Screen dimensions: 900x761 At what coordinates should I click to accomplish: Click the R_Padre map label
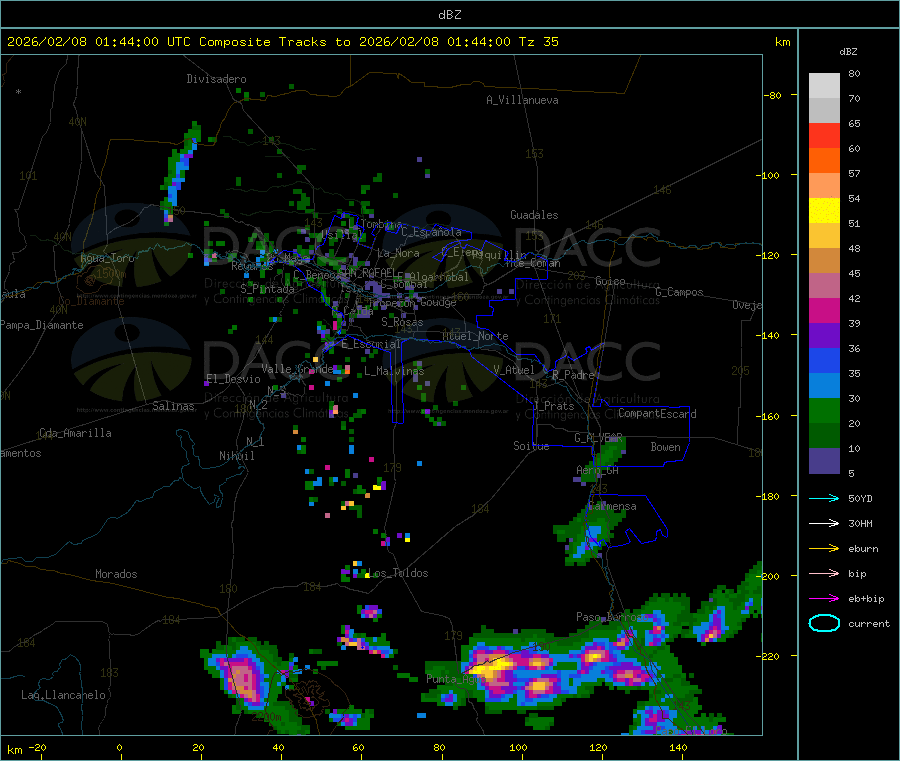573,375
